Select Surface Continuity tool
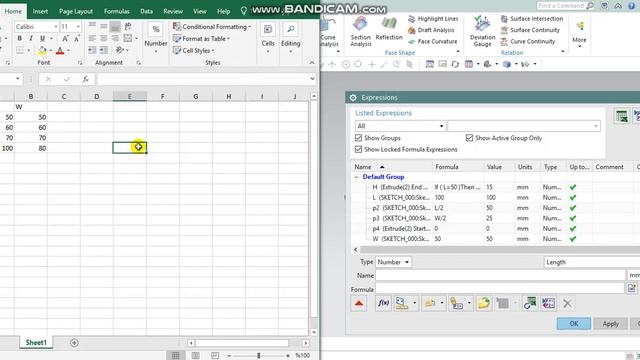Viewport: 640px width, 360px height. tap(530, 30)
